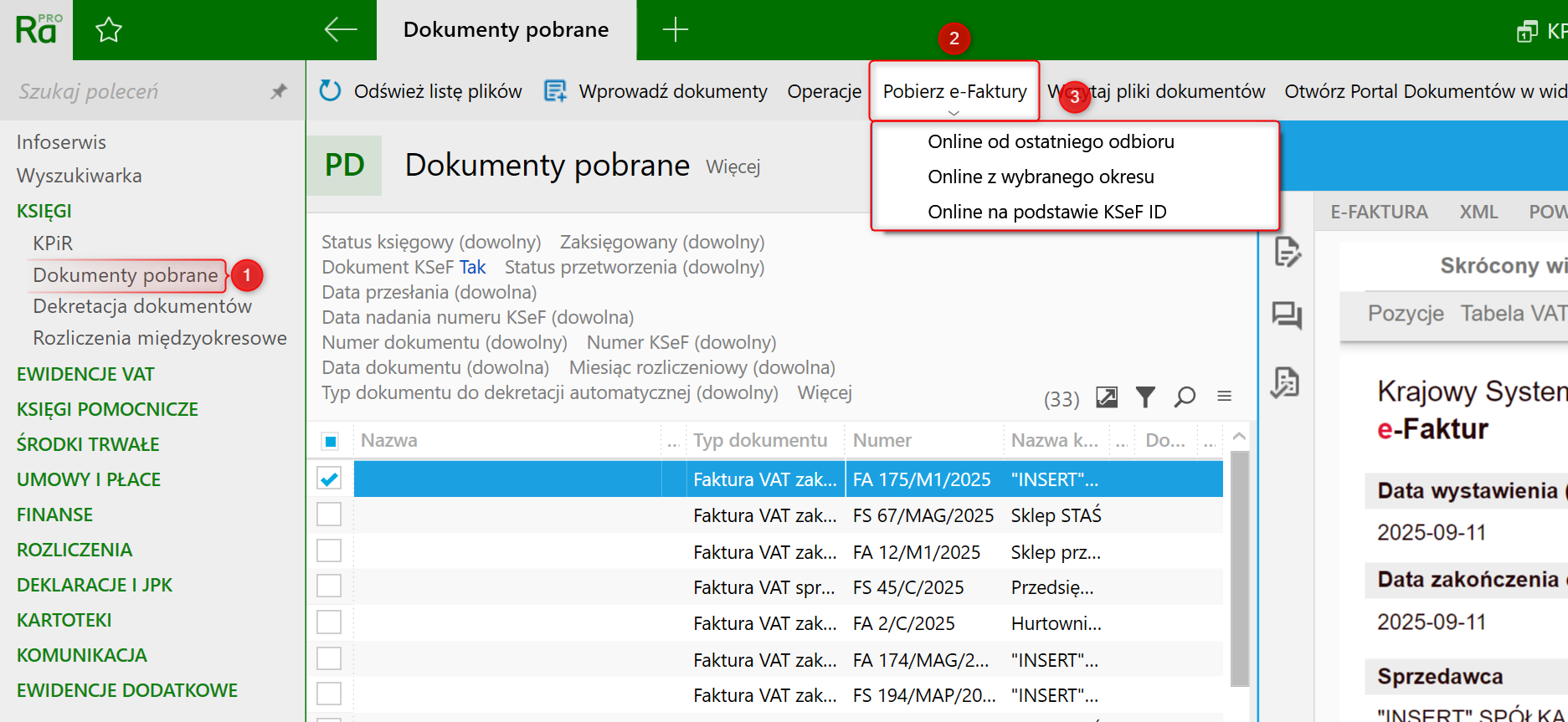Switch to the E-FAKTURA tab
The height and width of the screenshot is (722, 1568).
click(x=1379, y=212)
